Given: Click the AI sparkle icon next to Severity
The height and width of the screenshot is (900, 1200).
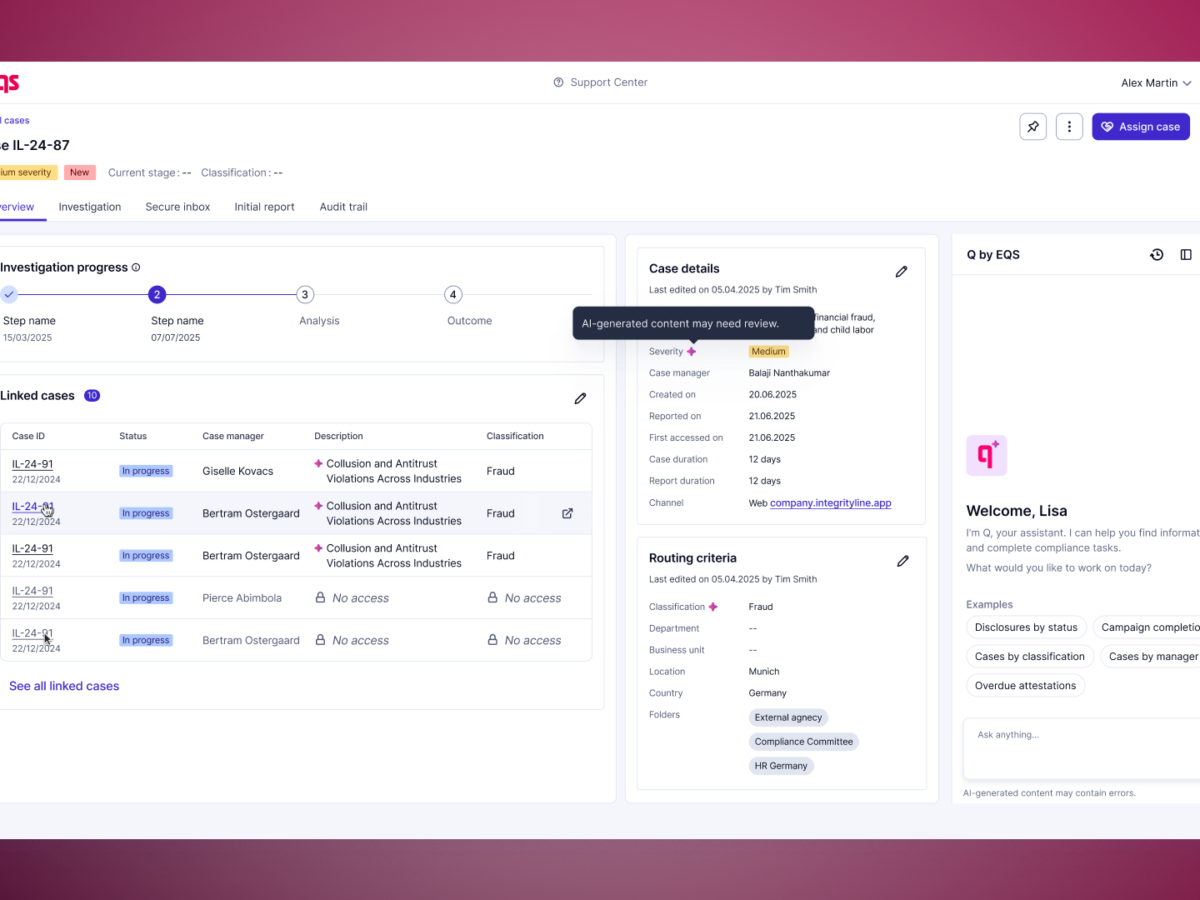Looking at the screenshot, I should click(x=691, y=352).
